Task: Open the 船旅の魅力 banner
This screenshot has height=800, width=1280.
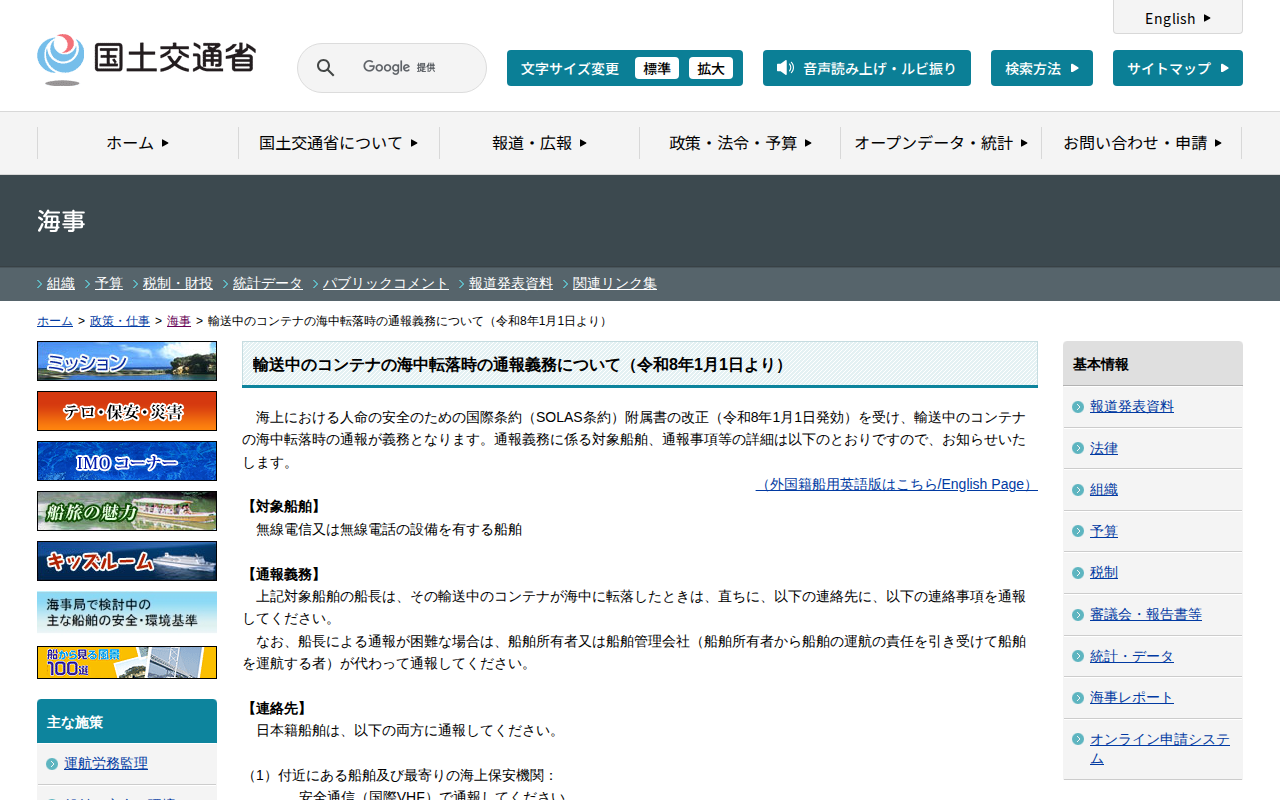Action: [127, 511]
